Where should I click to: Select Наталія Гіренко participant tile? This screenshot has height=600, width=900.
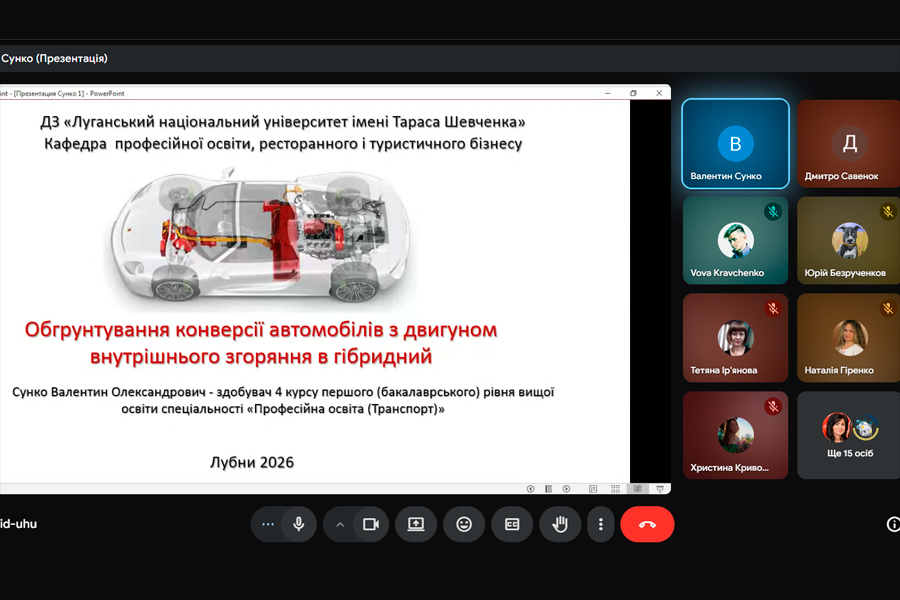(848, 338)
